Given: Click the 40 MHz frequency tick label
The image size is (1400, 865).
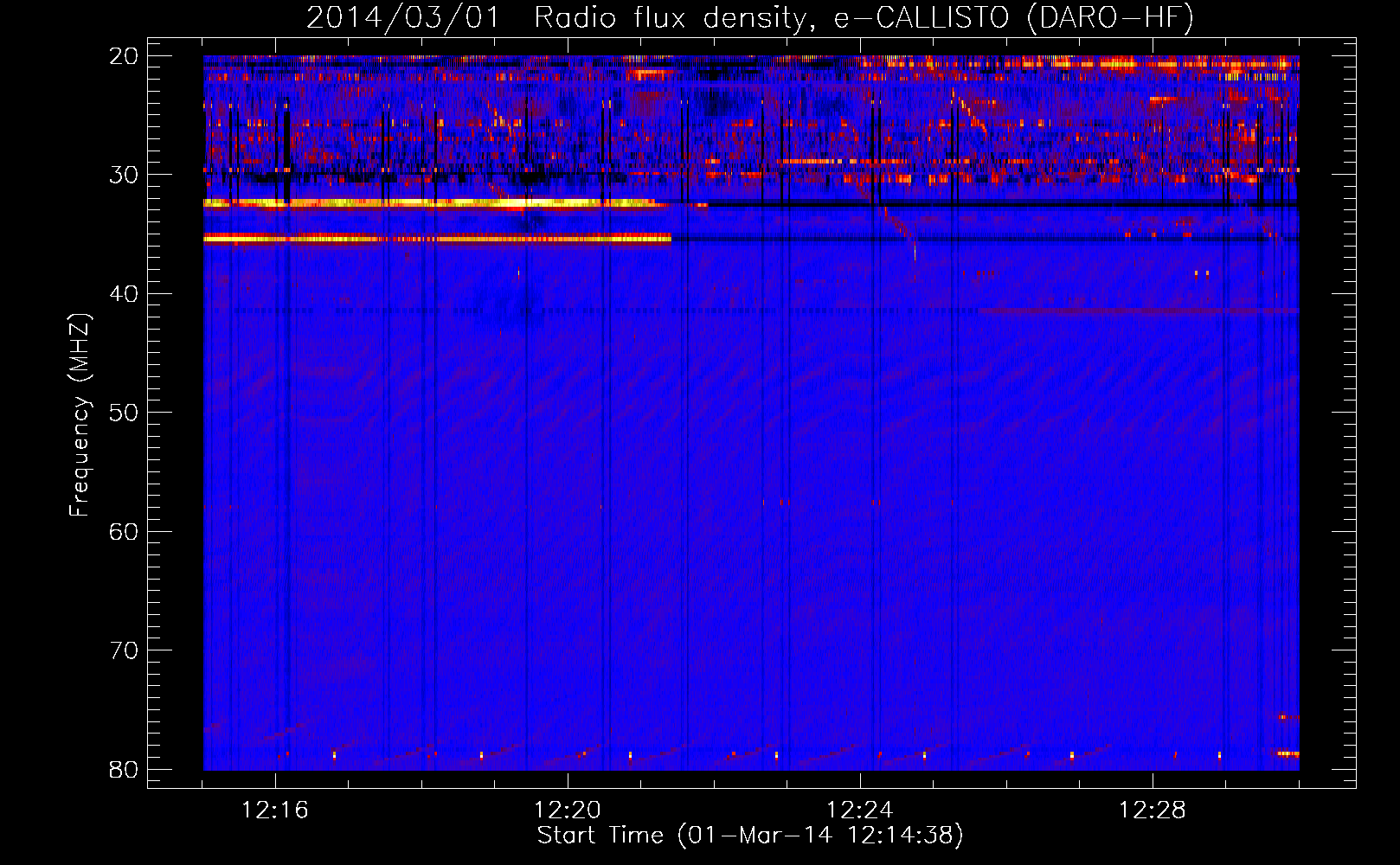Looking at the screenshot, I should coord(124,294).
